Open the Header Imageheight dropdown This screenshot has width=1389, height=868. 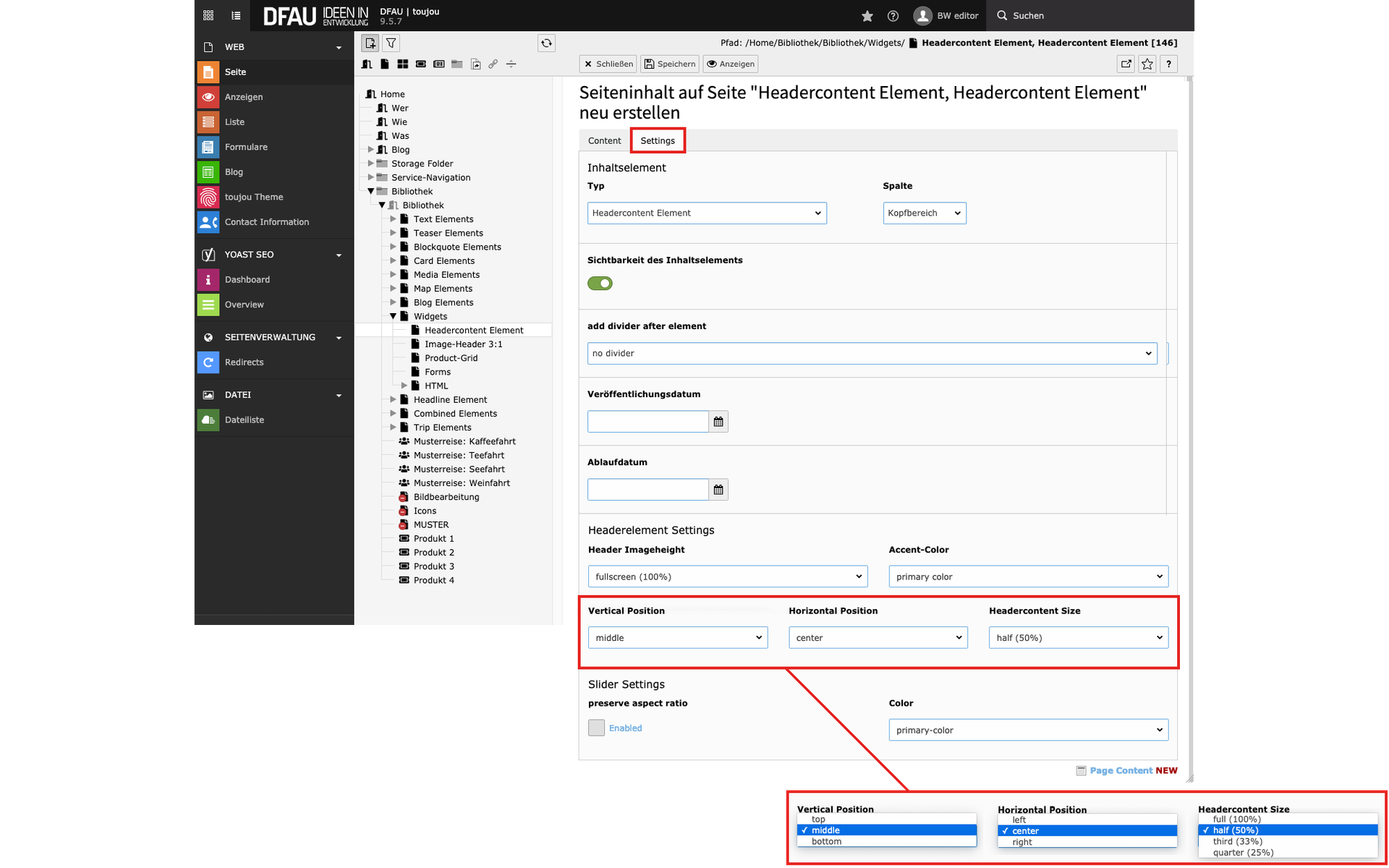pyautogui.click(x=727, y=576)
